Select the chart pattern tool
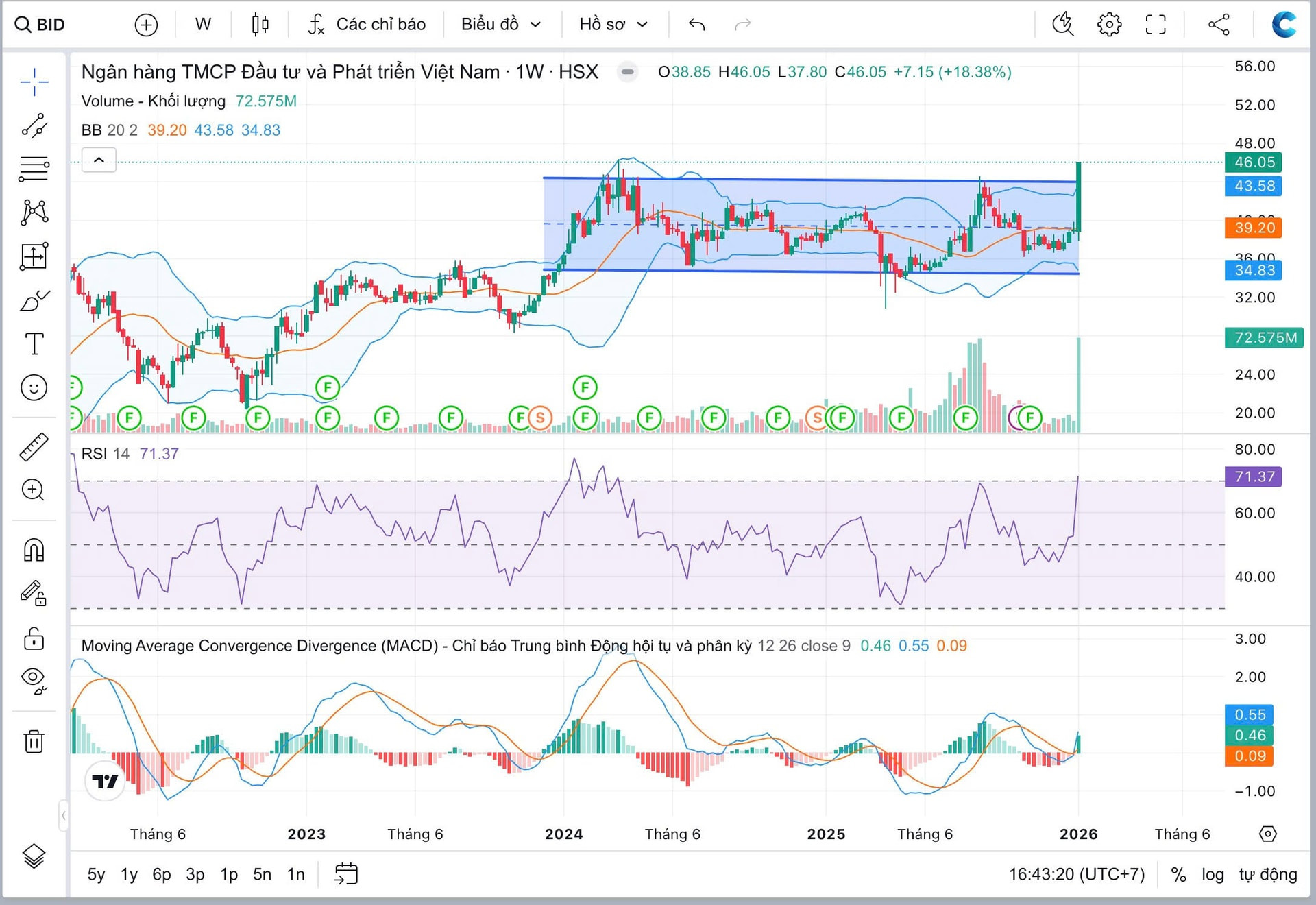 [x=34, y=213]
